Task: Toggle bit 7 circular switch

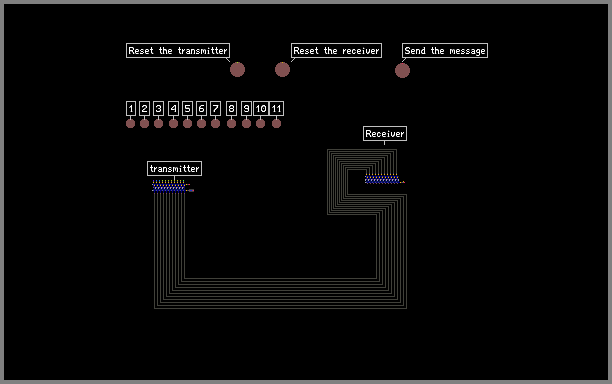Action: coord(215,123)
